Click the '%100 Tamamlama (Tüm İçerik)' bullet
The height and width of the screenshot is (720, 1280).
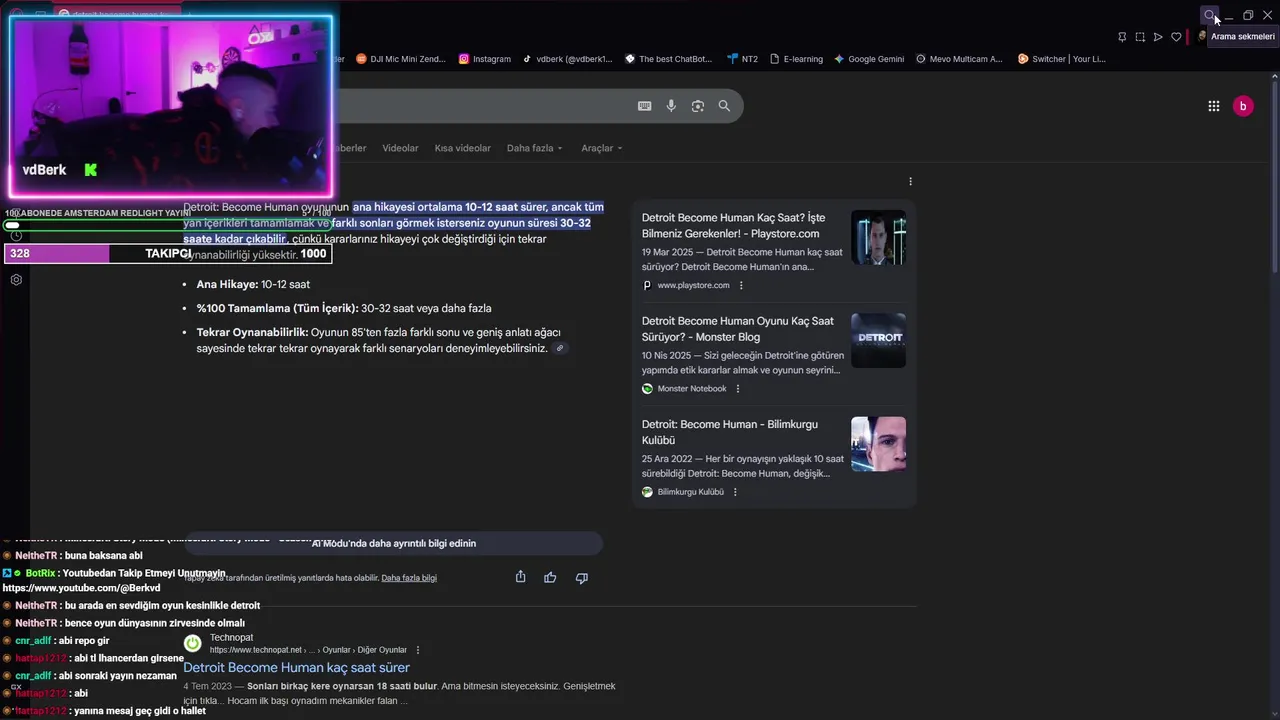(344, 309)
